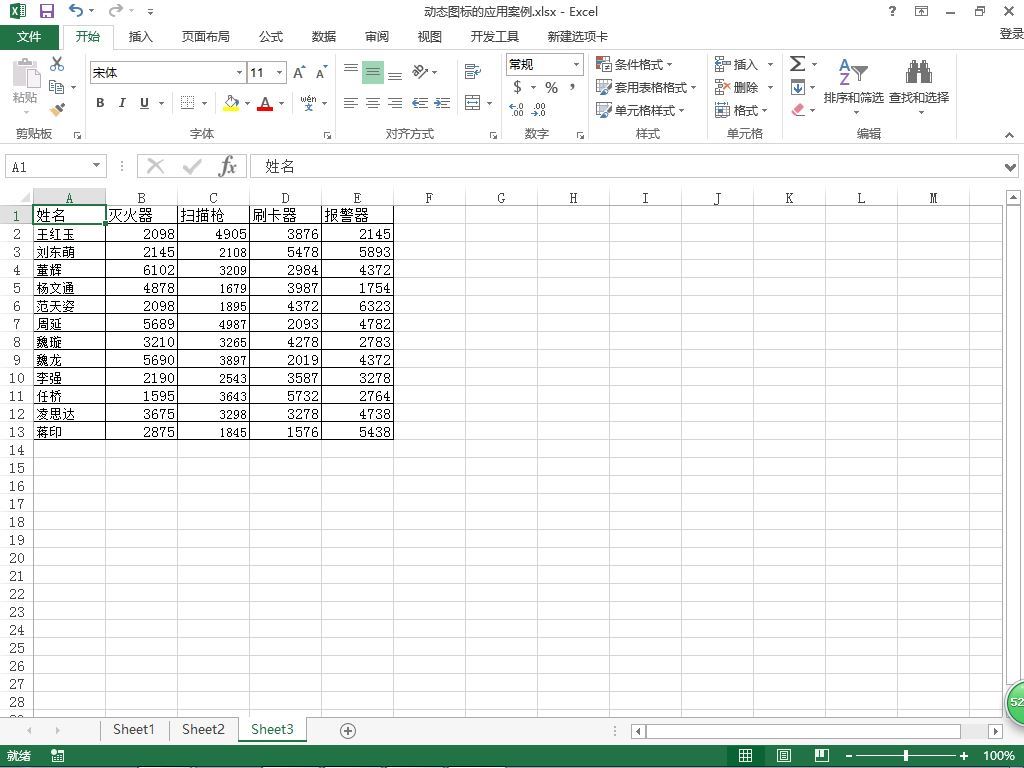The height and width of the screenshot is (768, 1024).
Task: Wrap text in cell
Action: coord(472,71)
